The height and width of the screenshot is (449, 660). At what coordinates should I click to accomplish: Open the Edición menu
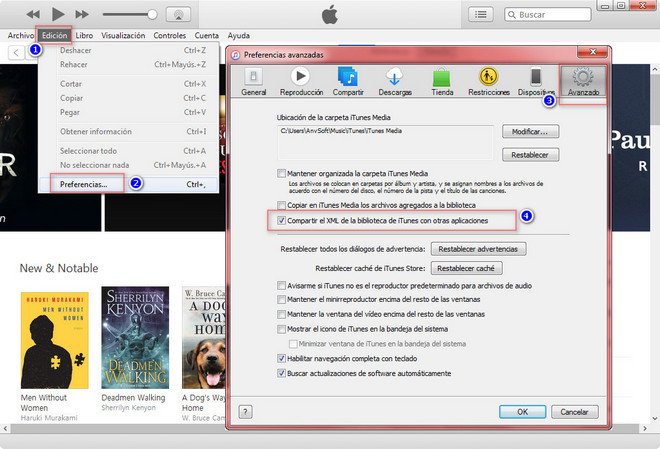point(54,35)
